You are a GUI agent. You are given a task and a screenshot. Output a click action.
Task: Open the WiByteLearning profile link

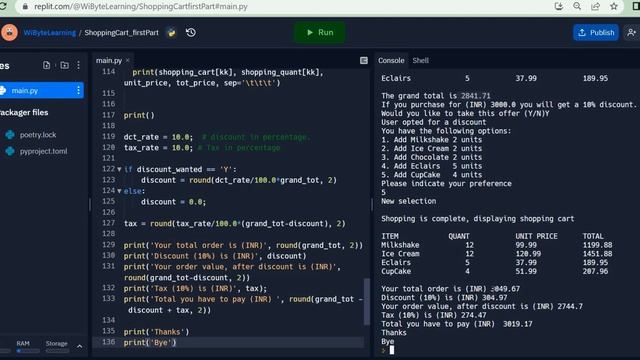tap(49, 33)
